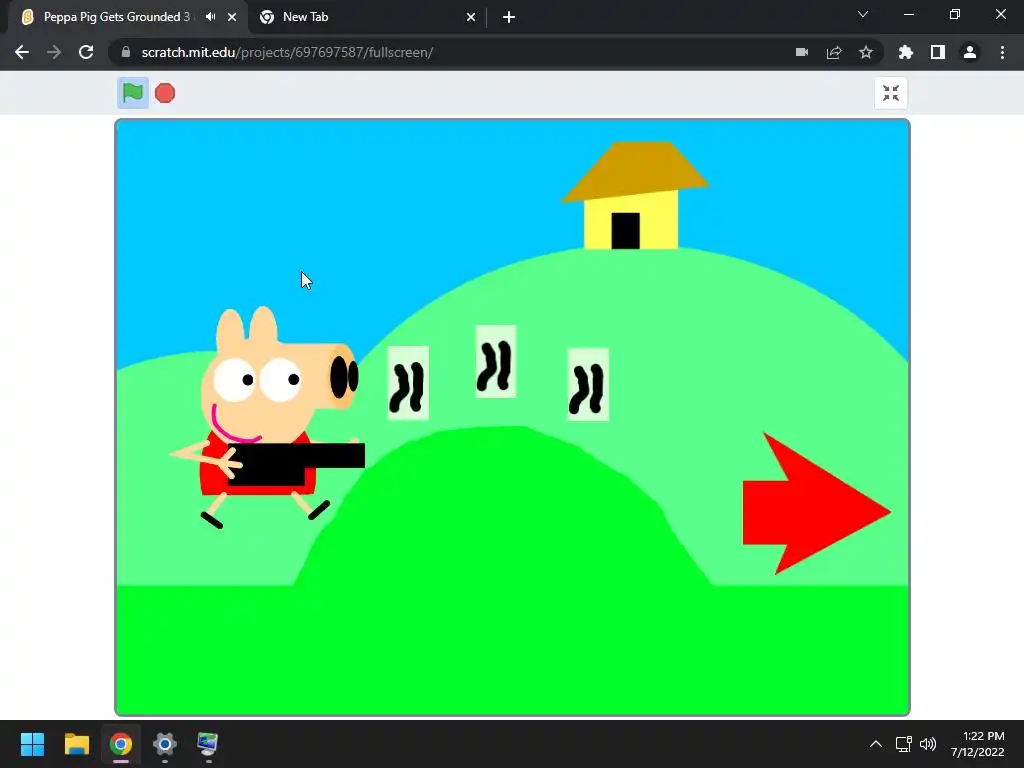
Task: Click the green flag to start project
Action: click(133, 93)
